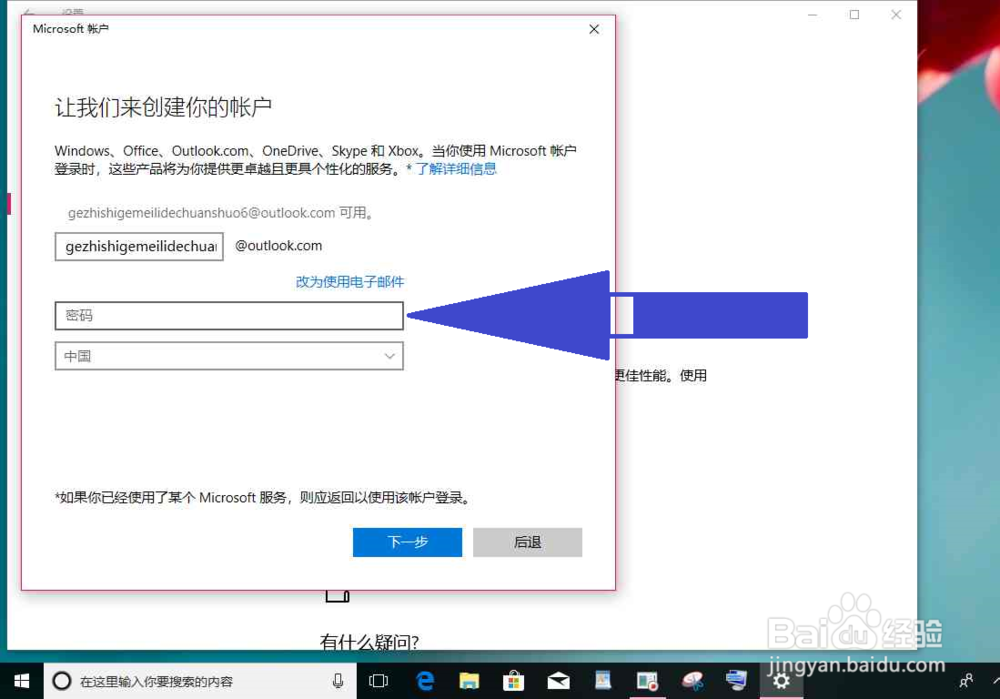
Task: Open the Windows Start menu
Action: pos(21,681)
